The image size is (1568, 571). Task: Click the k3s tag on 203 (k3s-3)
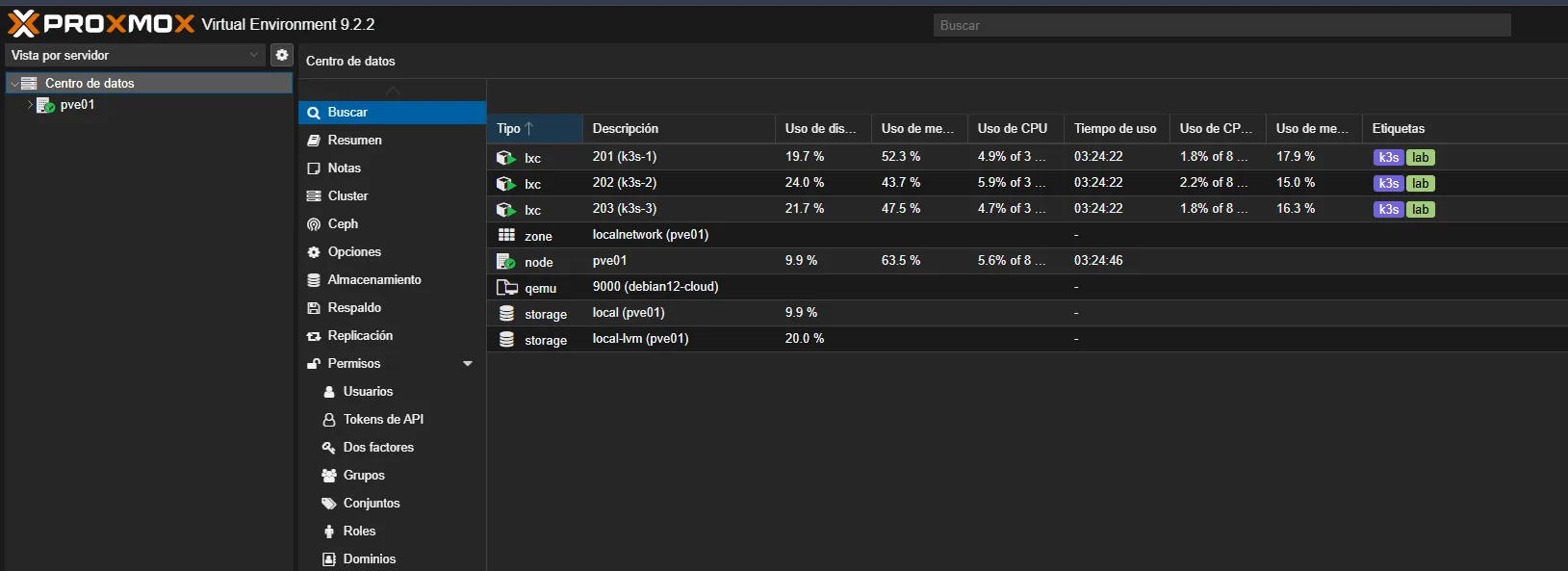click(1388, 209)
